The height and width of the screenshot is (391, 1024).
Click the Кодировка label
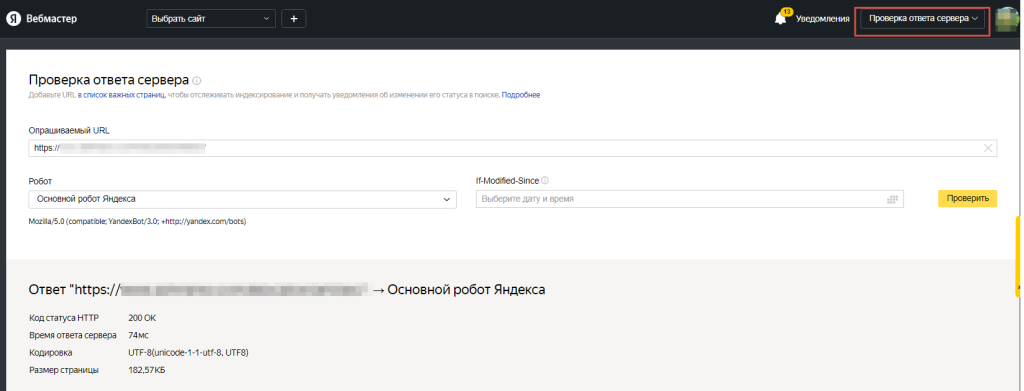pyautogui.click(x=50, y=352)
